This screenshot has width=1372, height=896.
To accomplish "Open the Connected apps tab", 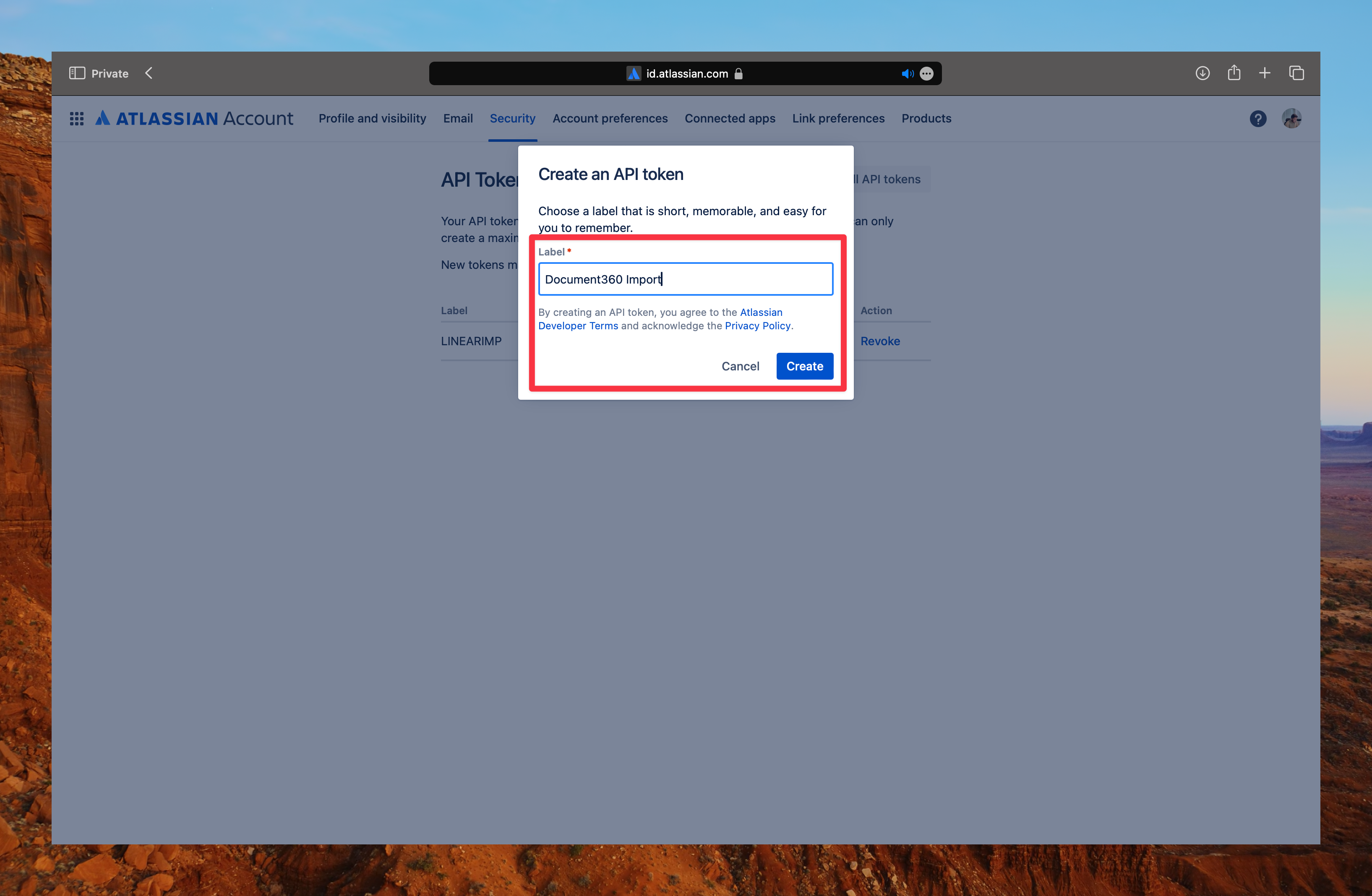I will pos(730,118).
